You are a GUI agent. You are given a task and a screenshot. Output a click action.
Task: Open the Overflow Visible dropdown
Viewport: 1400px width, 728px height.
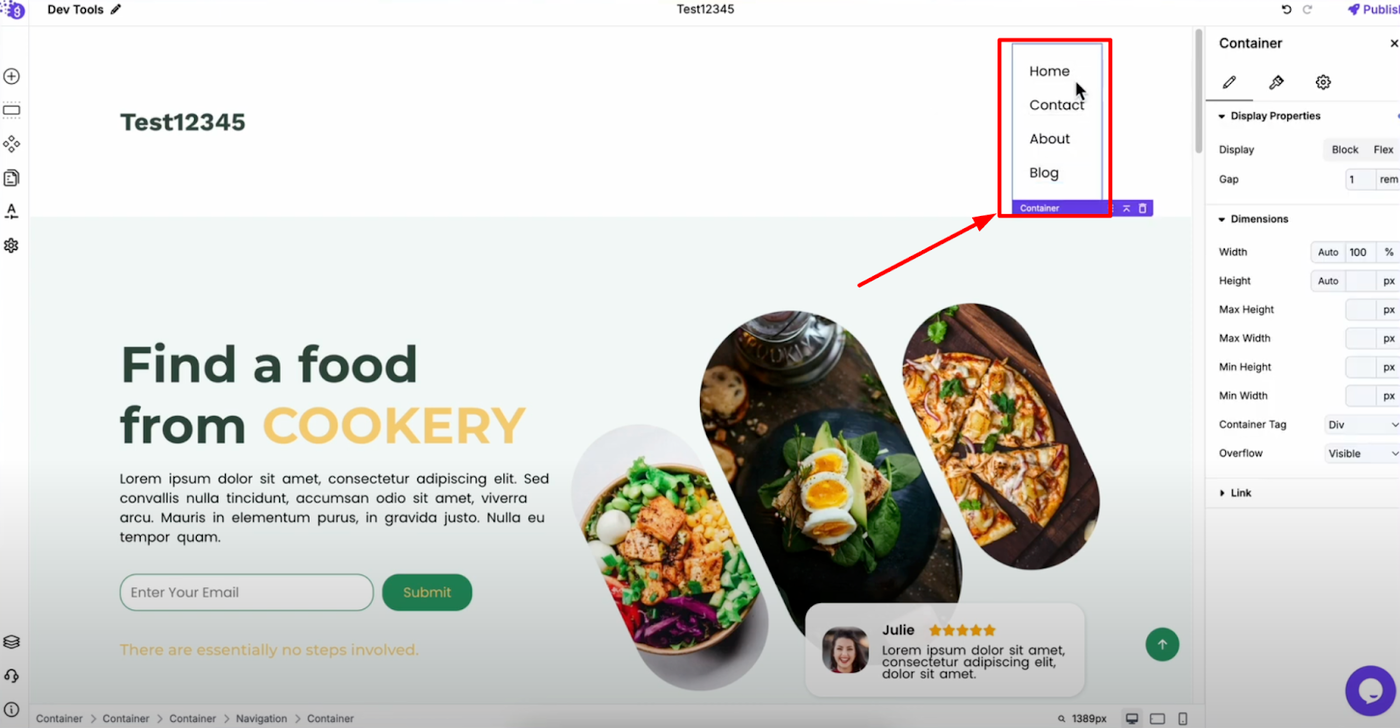click(x=1361, y=453)
